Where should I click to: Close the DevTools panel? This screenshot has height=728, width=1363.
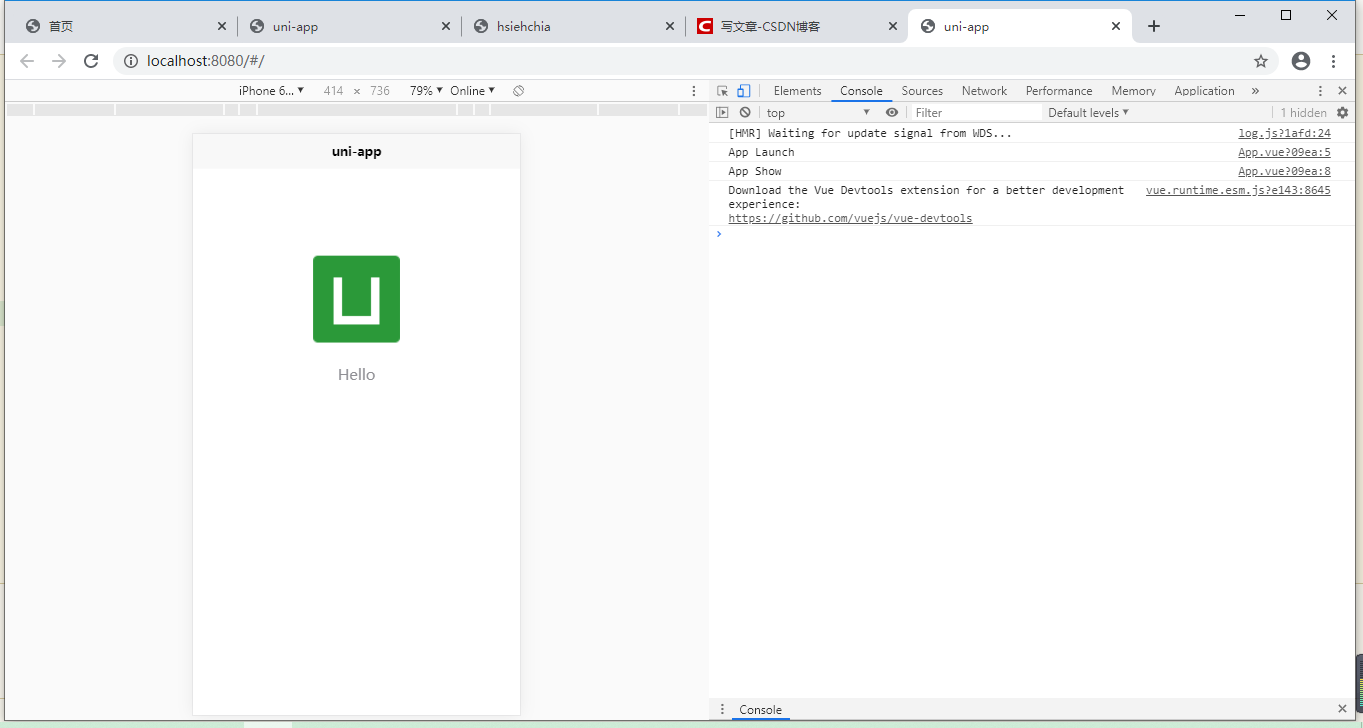[x=1343, y=91]
